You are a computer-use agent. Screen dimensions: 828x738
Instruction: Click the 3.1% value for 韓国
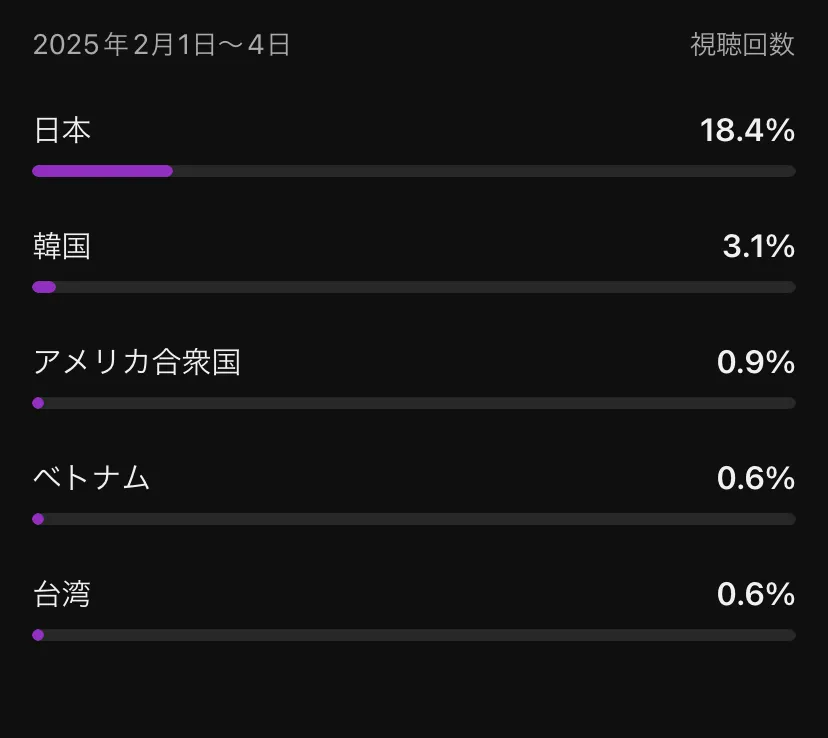tap(759, 247)
